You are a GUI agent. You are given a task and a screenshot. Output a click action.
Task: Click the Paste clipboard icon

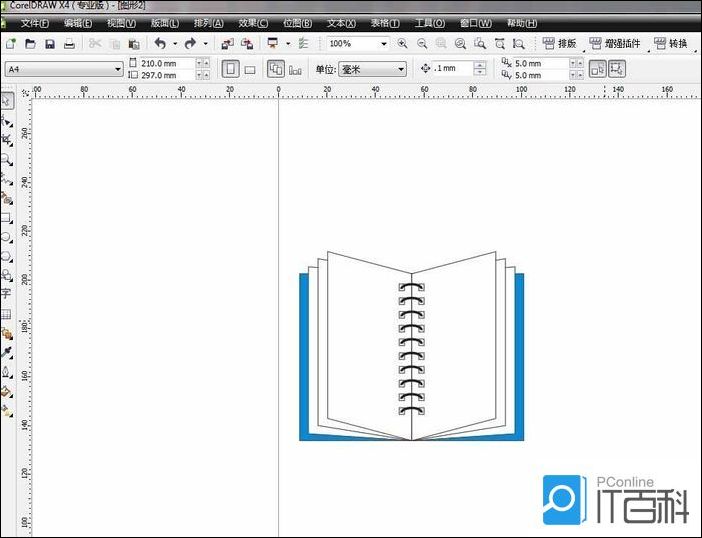point(134,44)
